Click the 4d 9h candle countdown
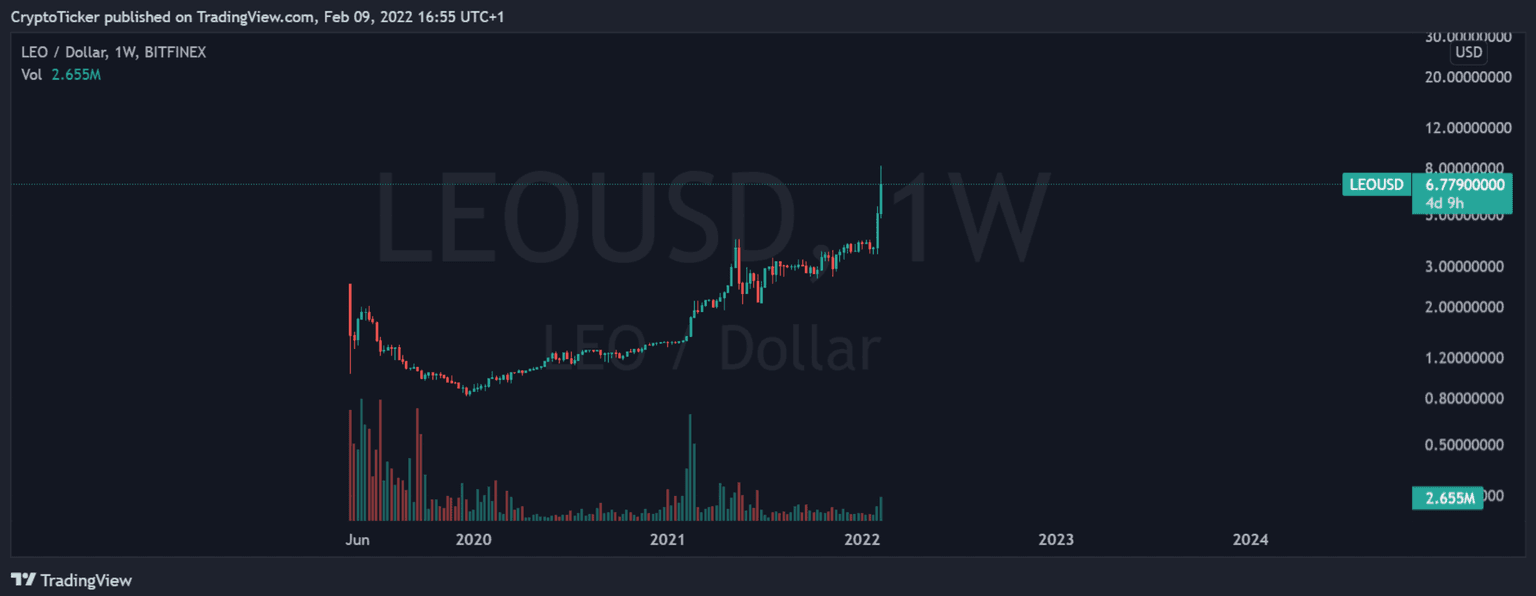Image resolution: width=1536 pixels, height=596 pixels. click(1445, 203)
